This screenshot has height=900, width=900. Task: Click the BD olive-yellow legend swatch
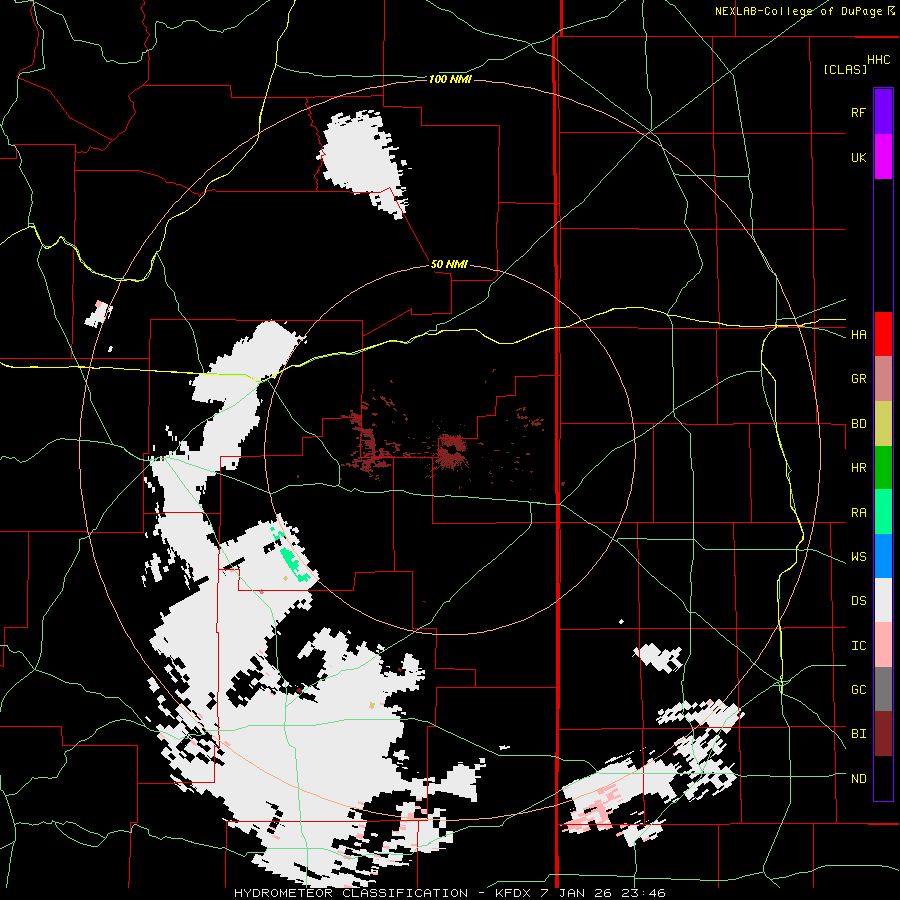(883, 423)
